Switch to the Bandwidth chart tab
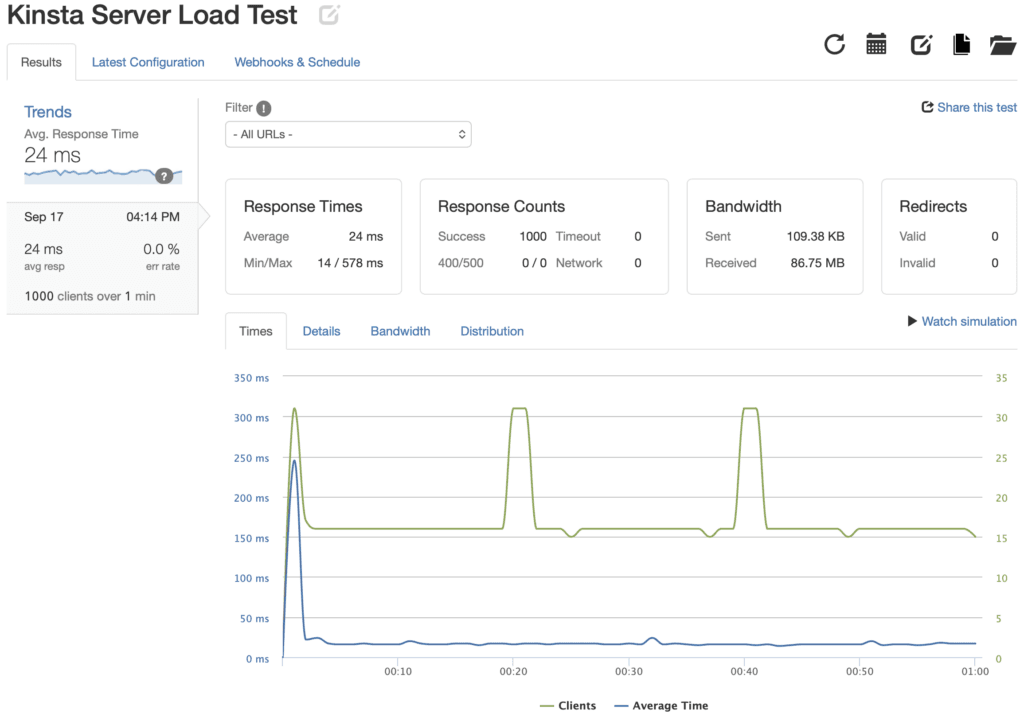 pos(400,331)
